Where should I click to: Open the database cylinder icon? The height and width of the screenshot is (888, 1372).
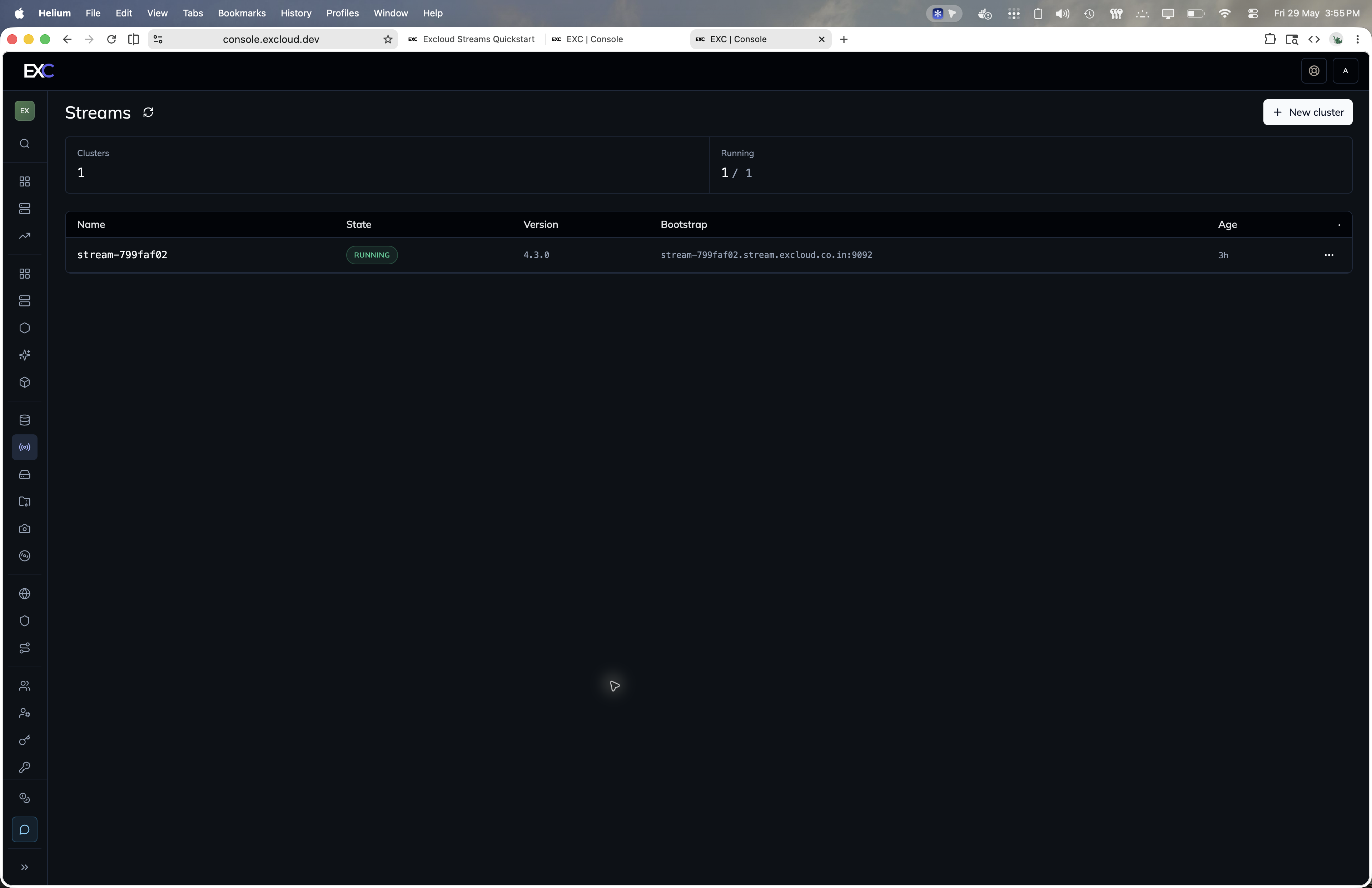click(x=24, y=420)
